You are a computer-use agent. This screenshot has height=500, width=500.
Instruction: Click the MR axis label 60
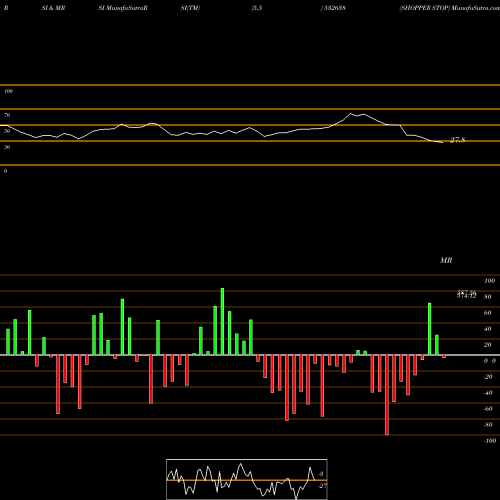(488, 313)
